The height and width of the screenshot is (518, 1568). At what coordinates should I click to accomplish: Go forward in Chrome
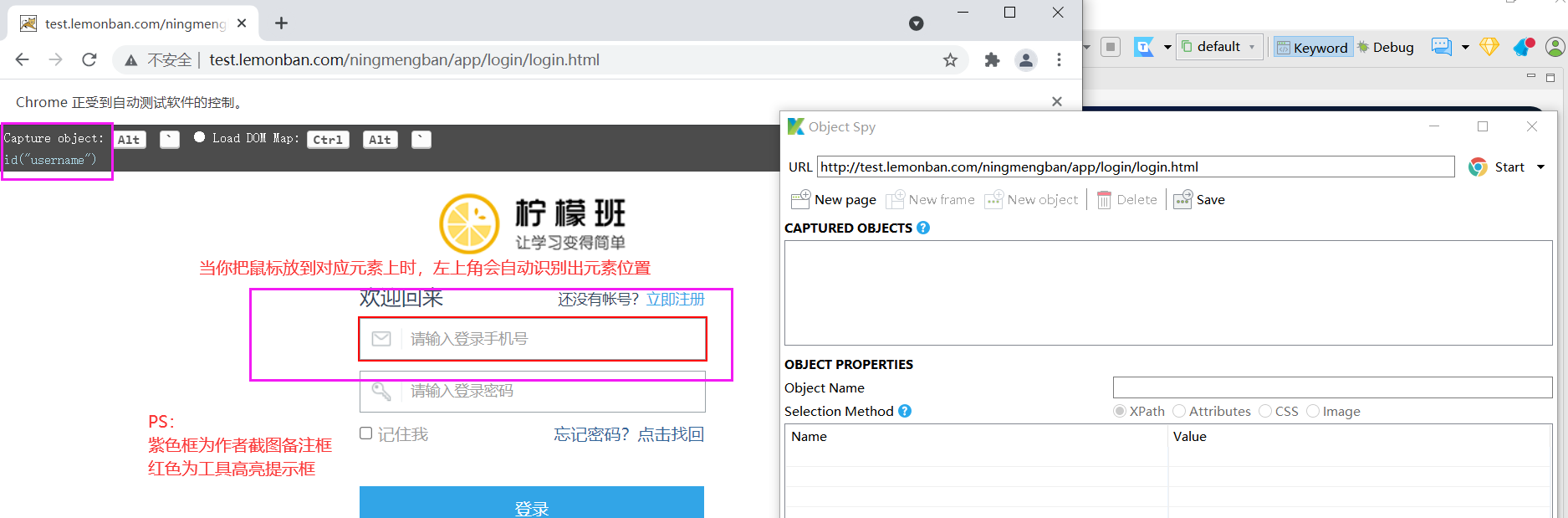pyautogui.click(x=56, y=59)
